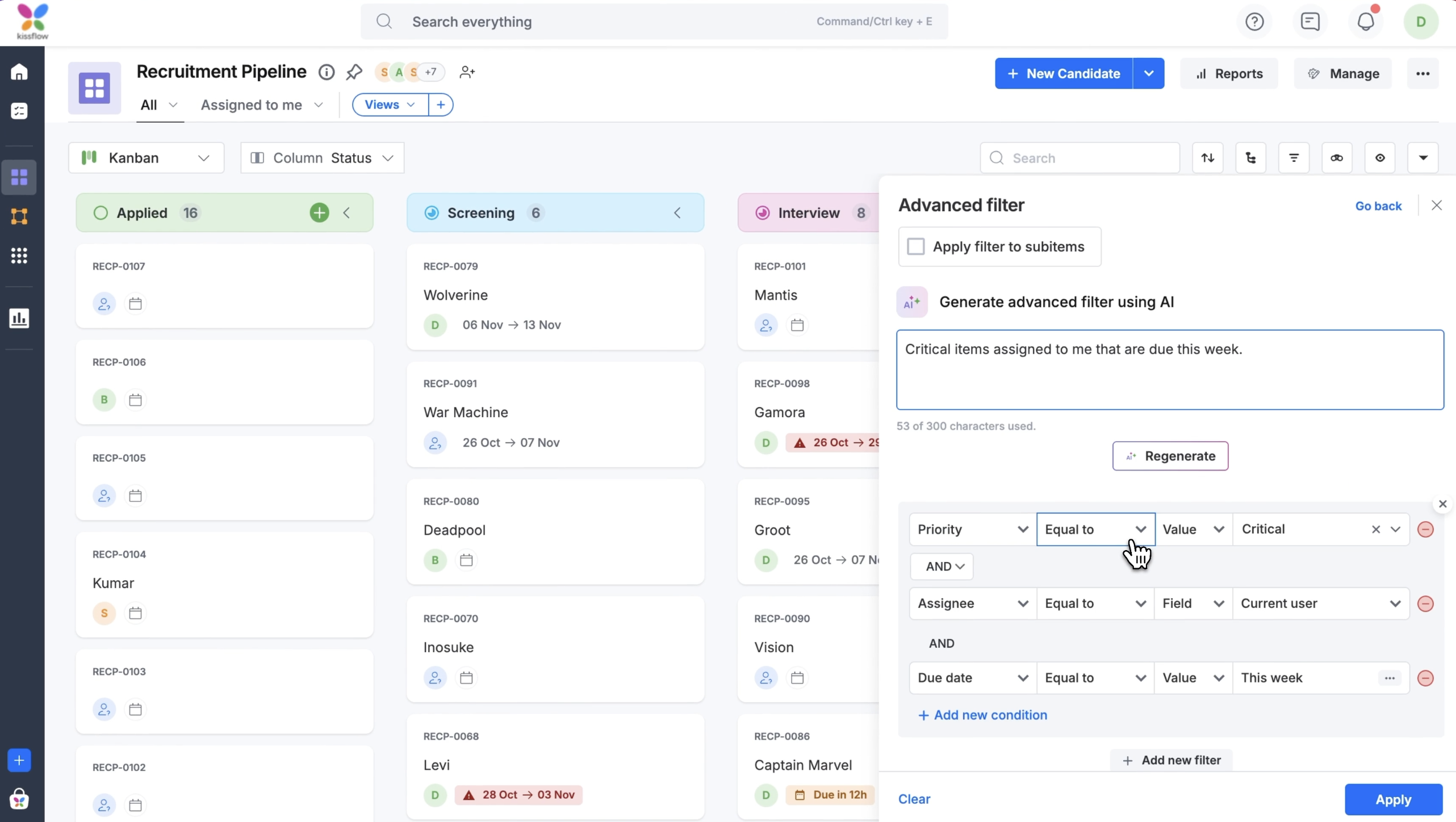Viewport: 1456px width, 822px height.
Task: Click the filter lines icon
Action: coord(1294,158)
